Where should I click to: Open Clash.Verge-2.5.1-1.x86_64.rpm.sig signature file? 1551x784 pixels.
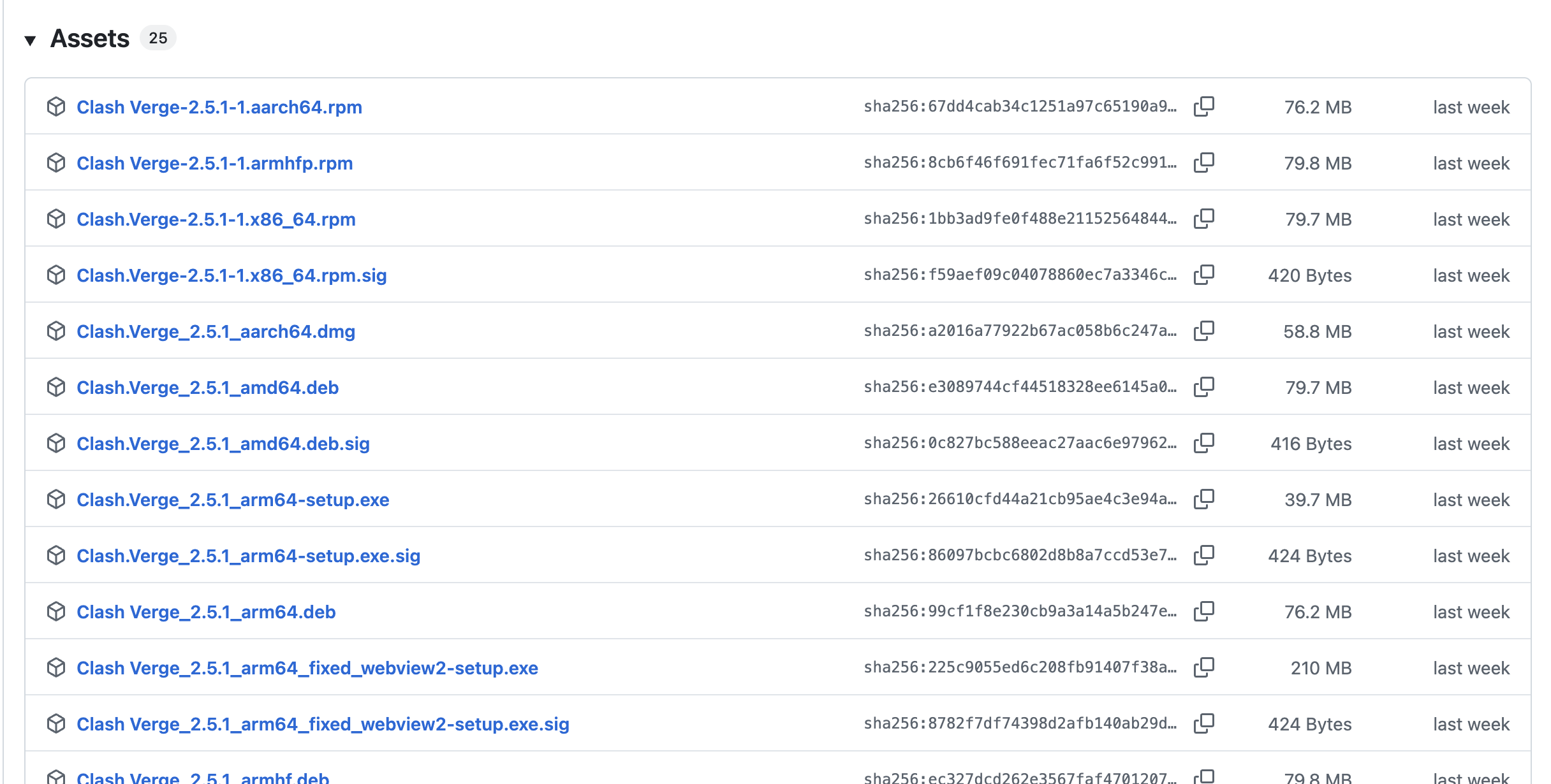coord(232,275)
